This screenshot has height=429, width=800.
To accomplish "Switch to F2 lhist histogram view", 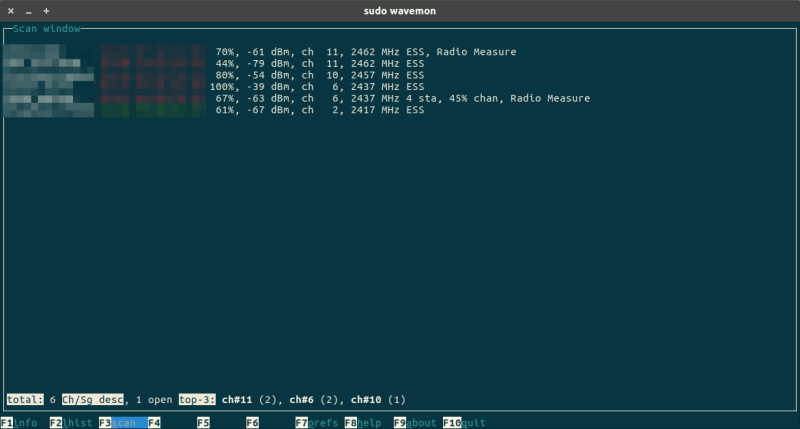I will pyautogui.click(x=70, y=423).
